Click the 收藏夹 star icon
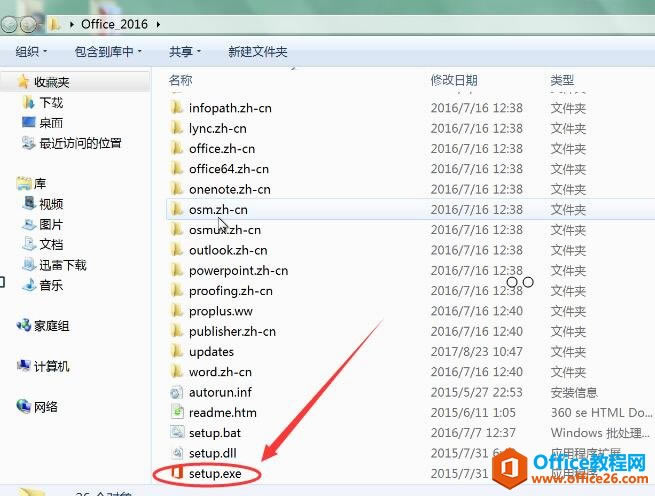This screenshot has width=655, height=496. (x=23, y=81)
